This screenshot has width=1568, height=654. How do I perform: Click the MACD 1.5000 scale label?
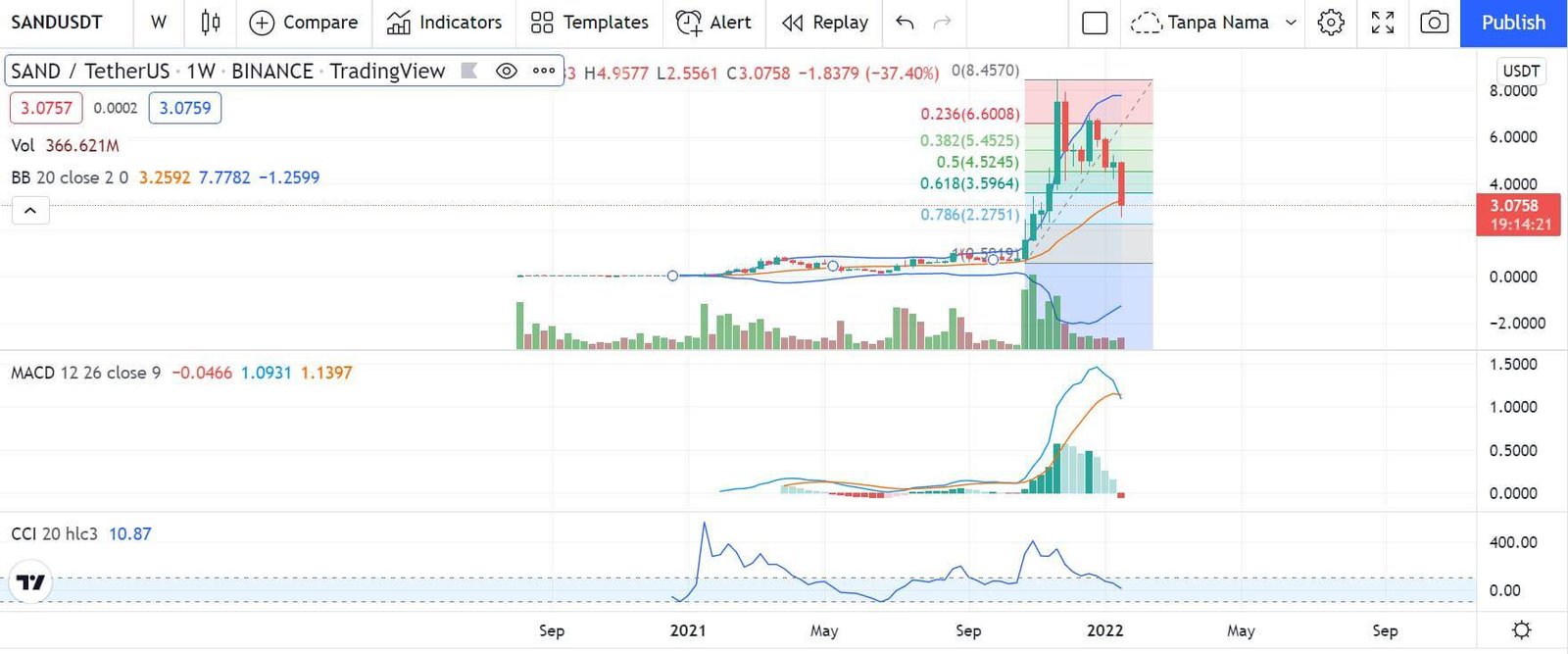(x=1513, y=364)
